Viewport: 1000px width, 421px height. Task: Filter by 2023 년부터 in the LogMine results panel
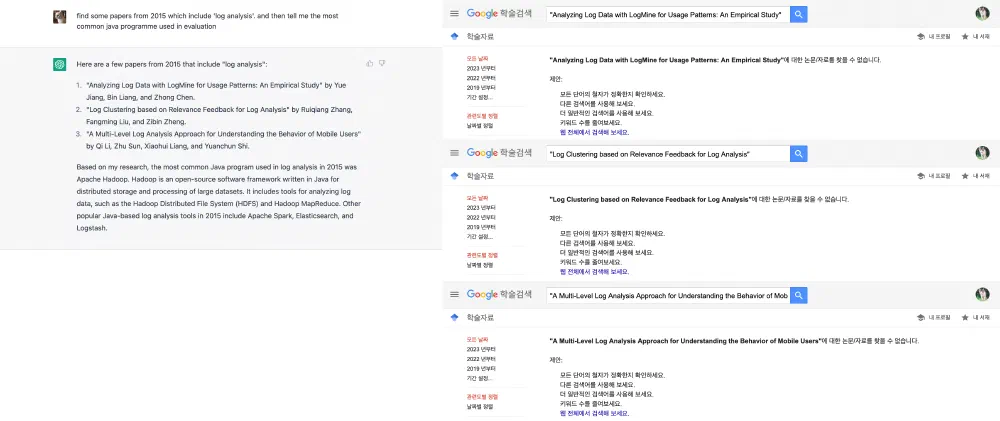pos(479,68)
